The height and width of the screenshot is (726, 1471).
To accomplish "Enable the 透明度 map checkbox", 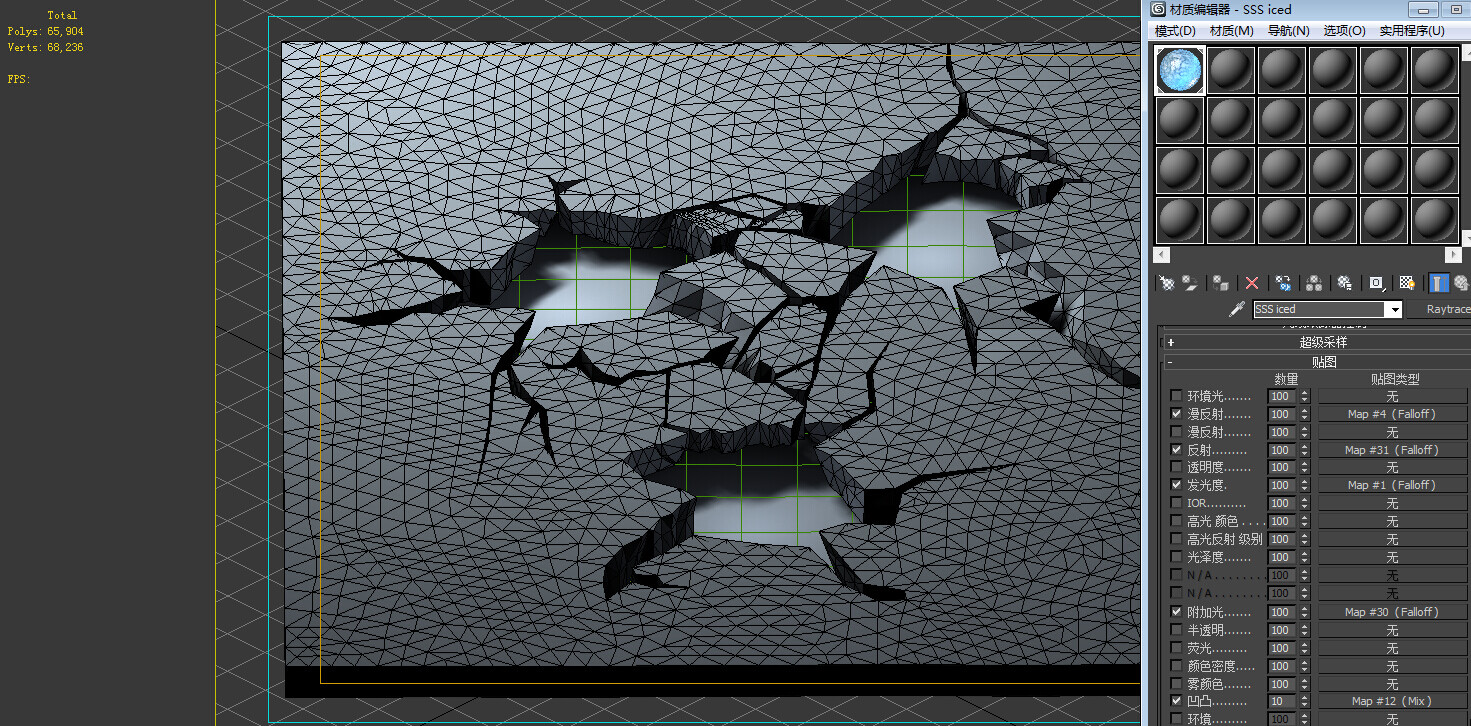I will coord(1176,467).
